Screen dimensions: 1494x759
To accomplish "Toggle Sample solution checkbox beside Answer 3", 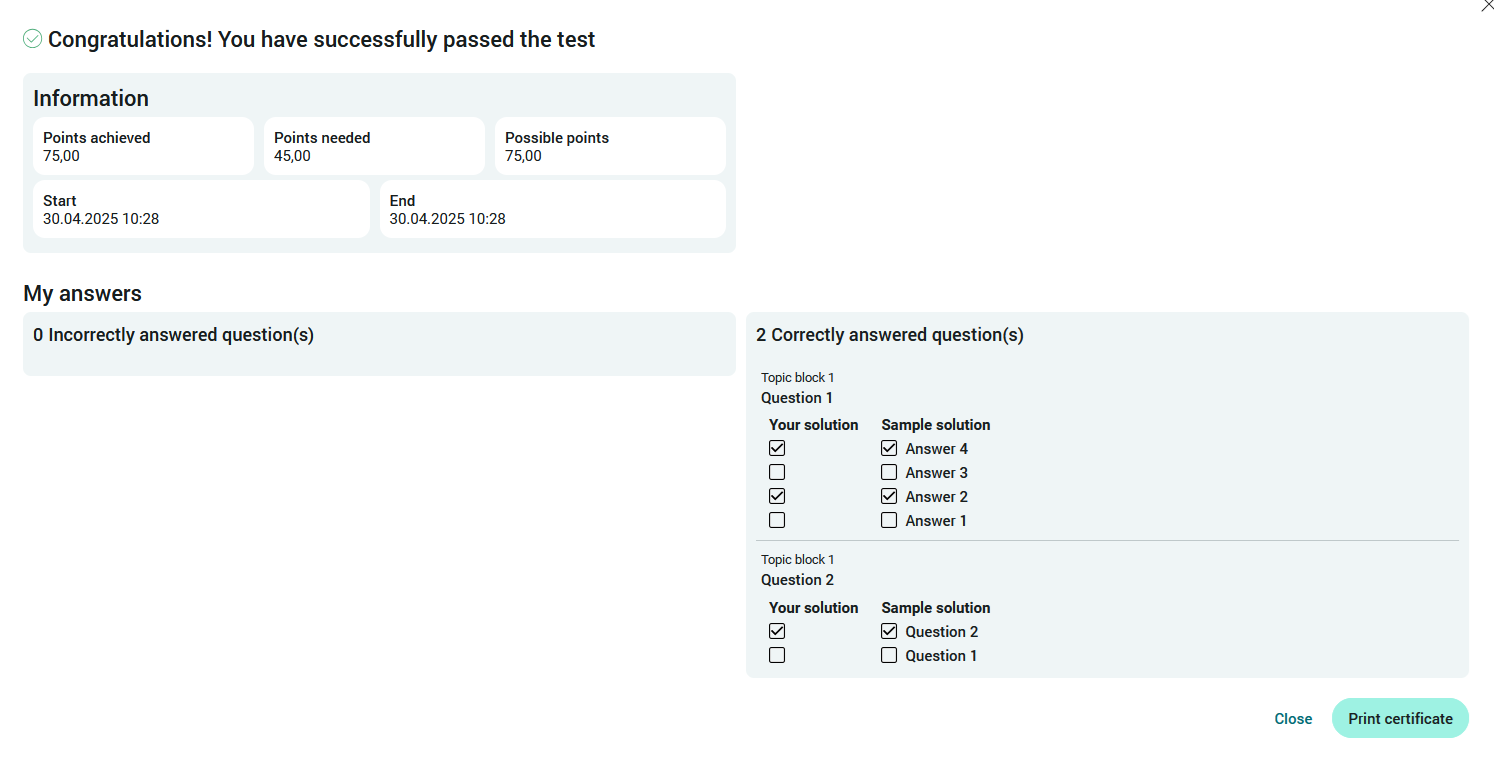I will point(889,472).
